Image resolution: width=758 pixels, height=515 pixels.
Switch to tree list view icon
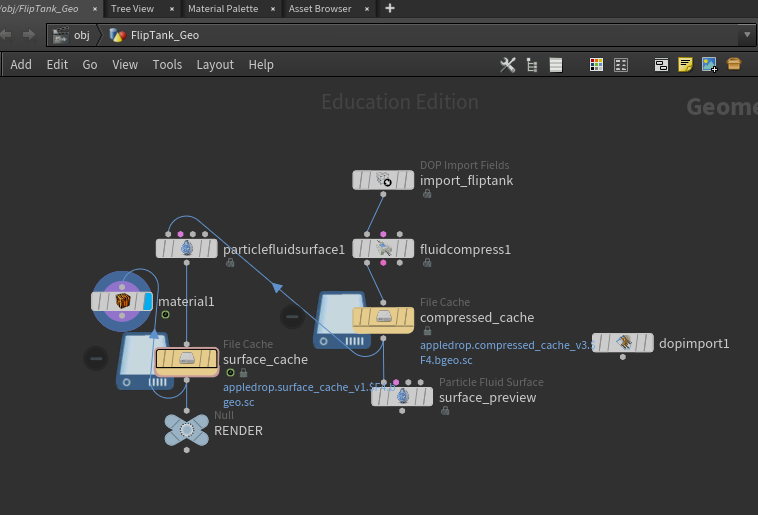532,65
